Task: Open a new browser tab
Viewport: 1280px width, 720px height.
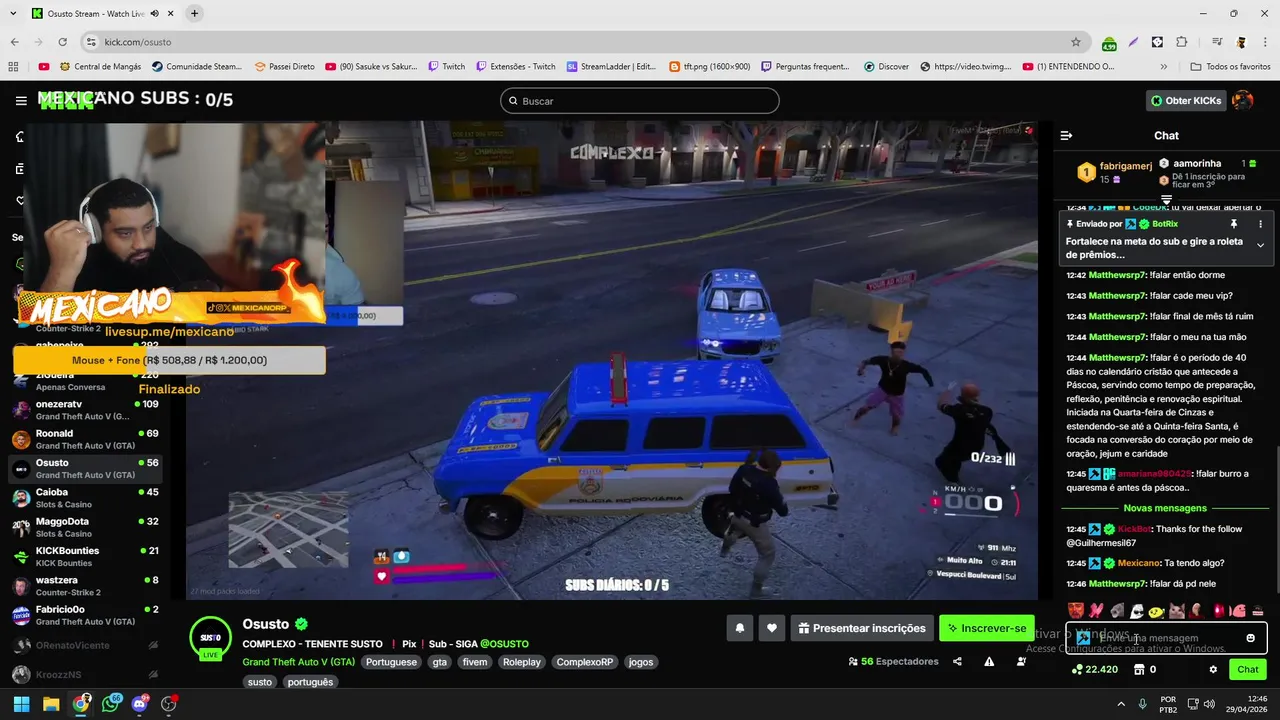Action: click(194, 13)
